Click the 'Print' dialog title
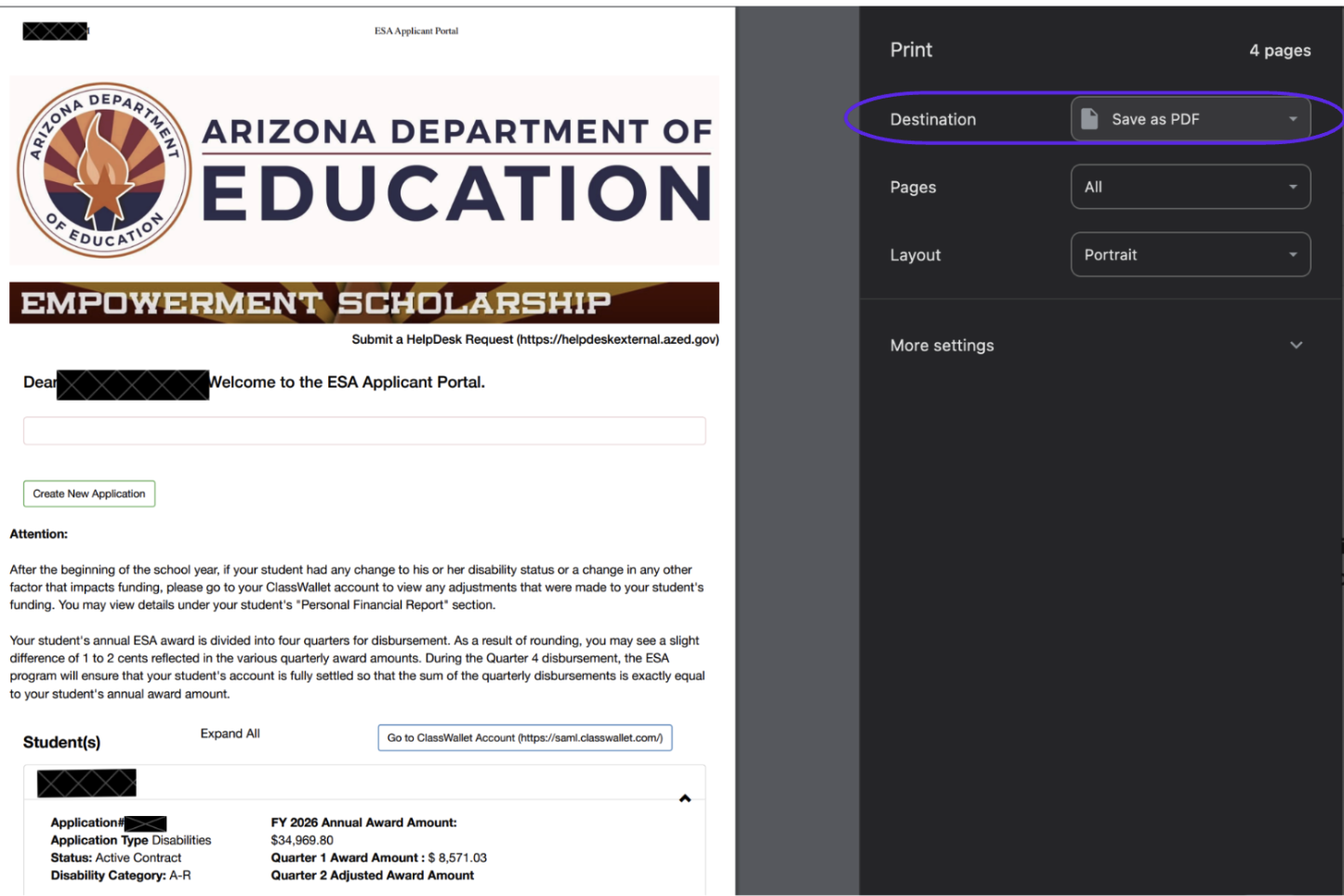Image resolution: width=1344 pixels, height=896 pixels. (911, 50)
